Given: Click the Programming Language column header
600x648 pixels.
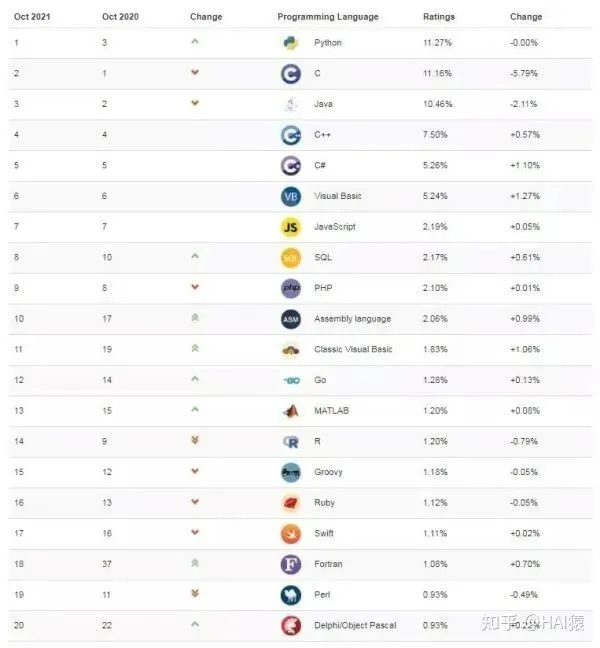Looking at the screenshot, I should pos(328,17).
